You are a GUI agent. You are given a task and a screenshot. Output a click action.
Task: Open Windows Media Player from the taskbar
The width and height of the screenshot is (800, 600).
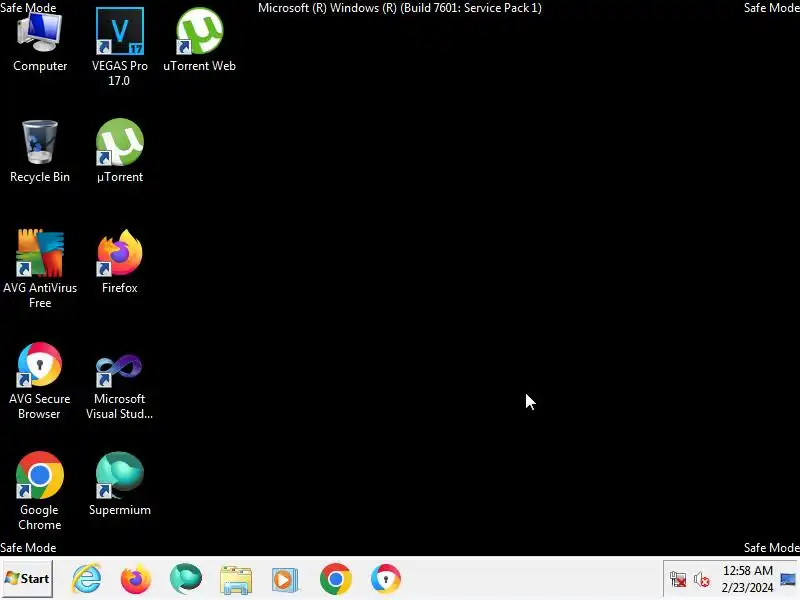pyautogui.click(x=285, y=579)
